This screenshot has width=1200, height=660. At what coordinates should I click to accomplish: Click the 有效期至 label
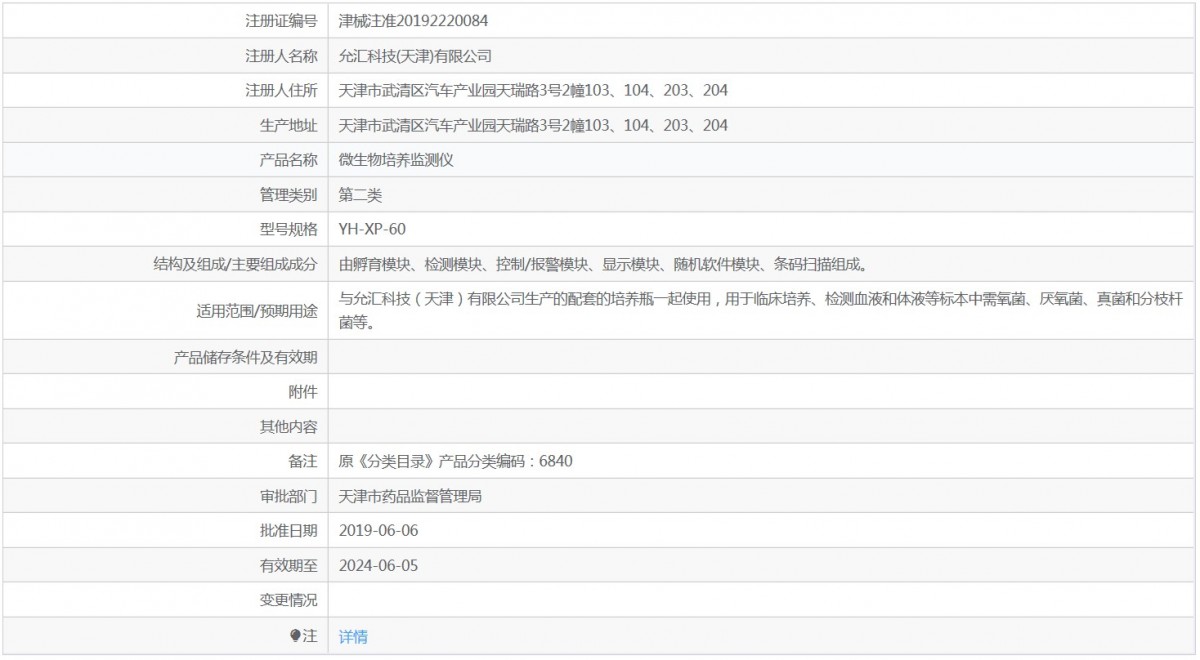point(288,565)
